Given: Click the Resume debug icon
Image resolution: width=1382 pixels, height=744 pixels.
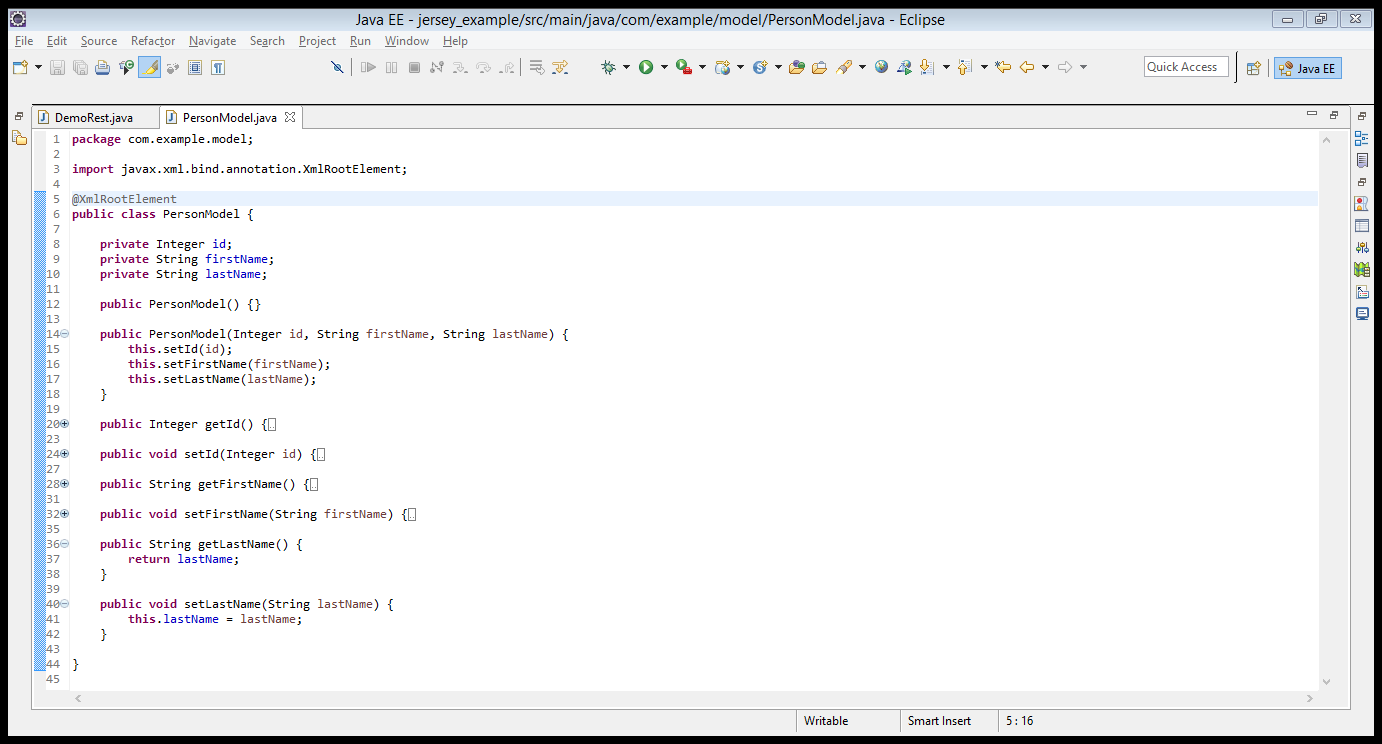Looking at the screenshot, I should point(368,67).
